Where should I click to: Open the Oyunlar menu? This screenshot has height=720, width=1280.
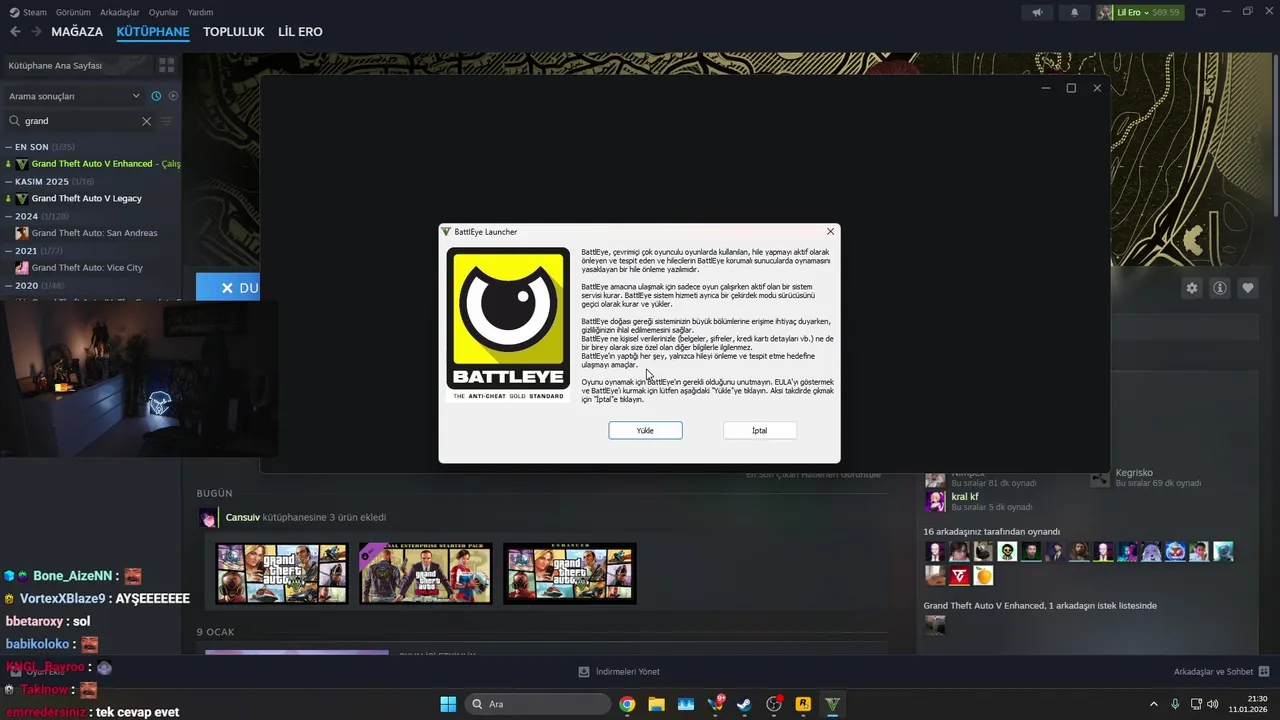coord(163,12)
